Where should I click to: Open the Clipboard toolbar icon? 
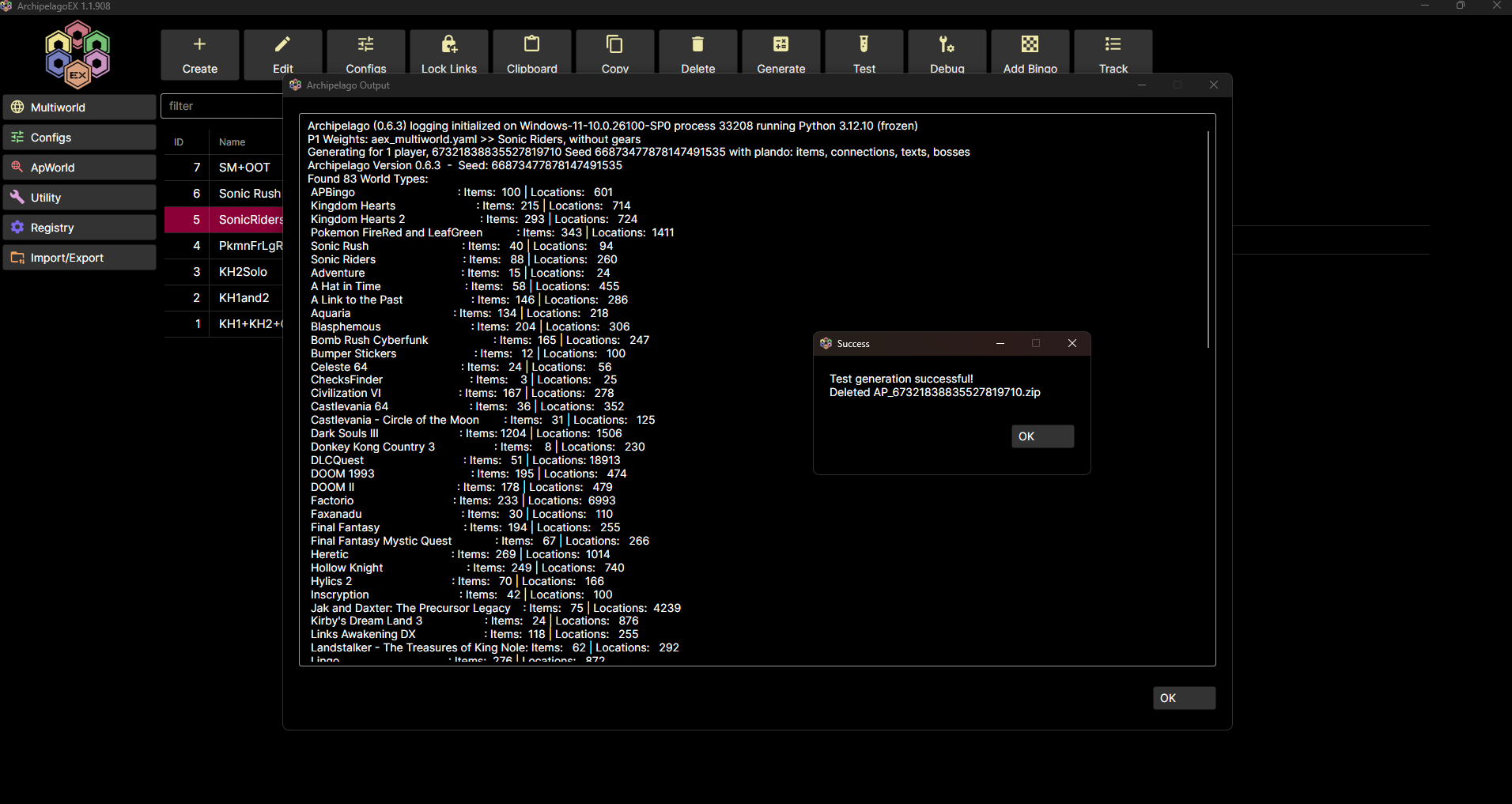click(x=531, y=44)
